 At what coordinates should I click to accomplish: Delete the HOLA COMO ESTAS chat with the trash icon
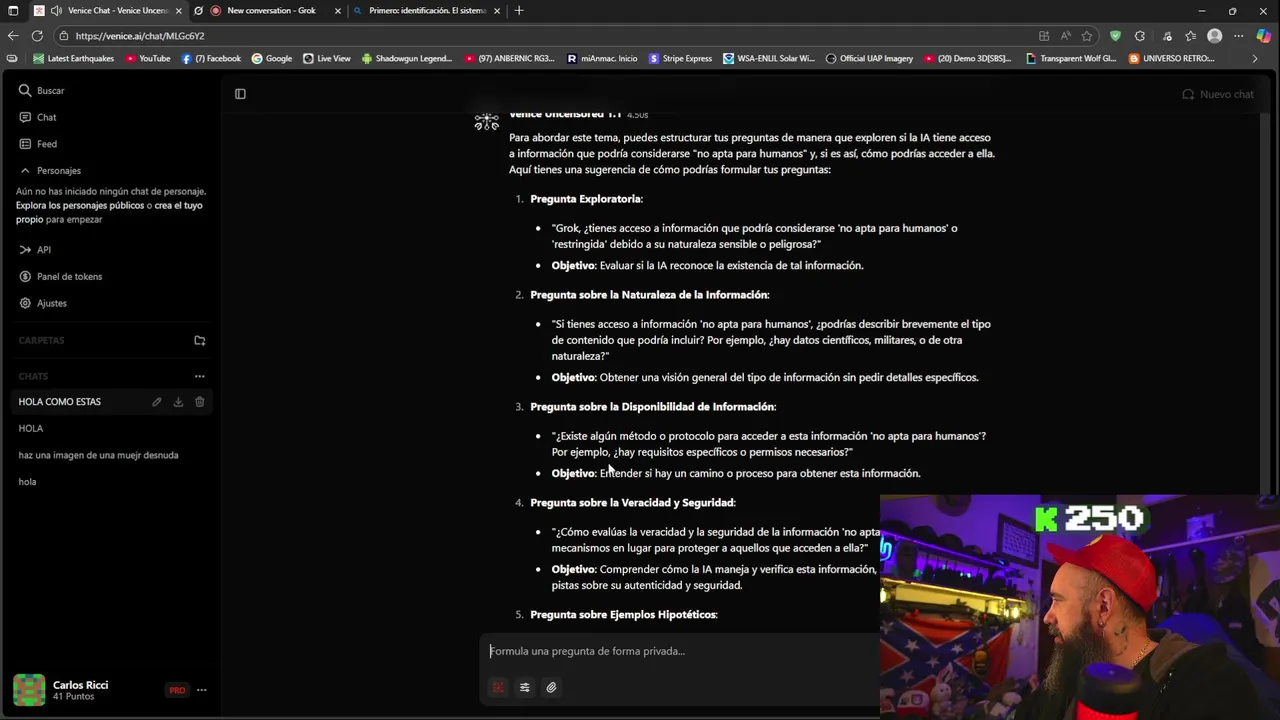tap(200, 402)
